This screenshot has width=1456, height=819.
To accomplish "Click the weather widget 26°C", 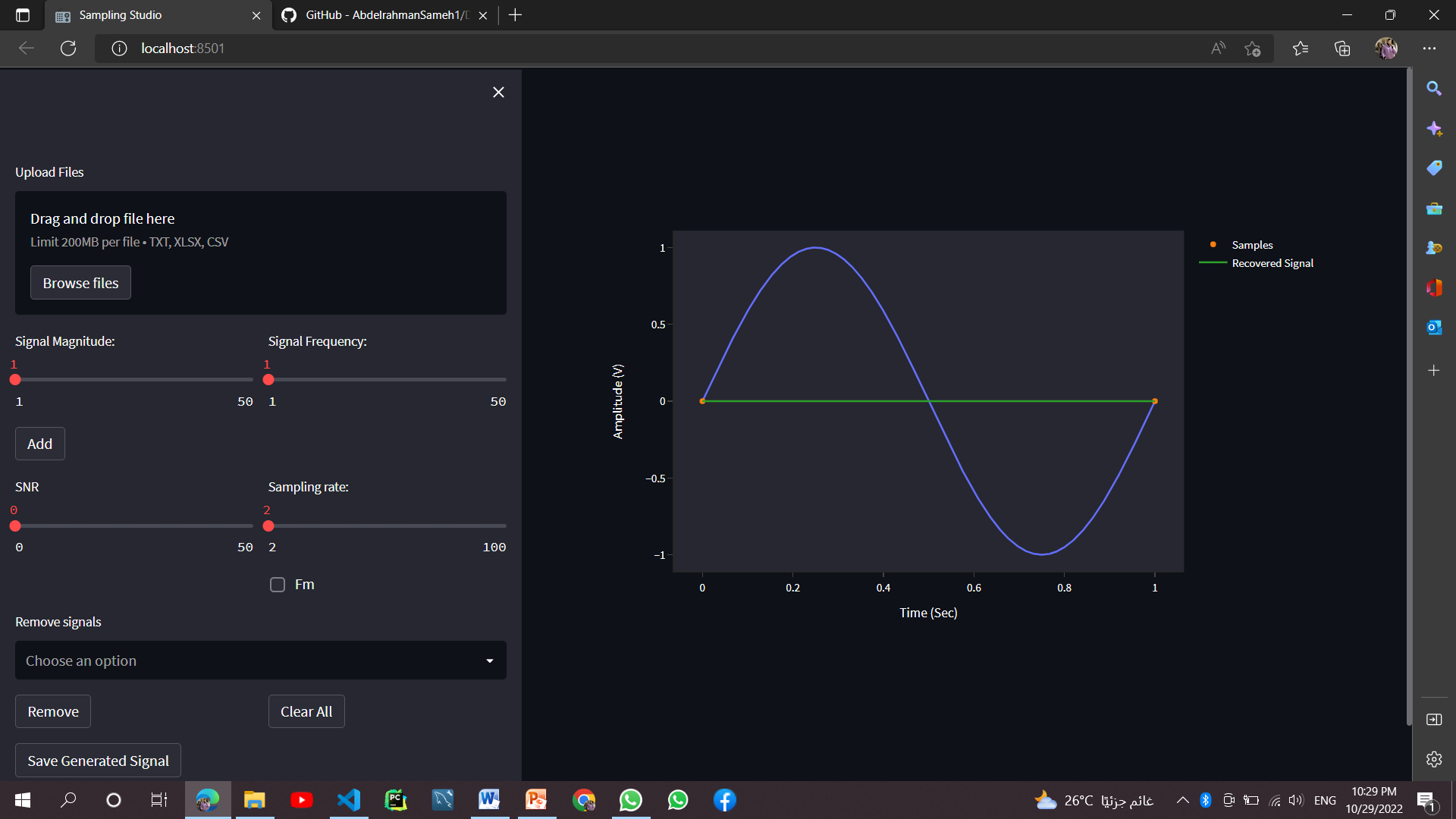I will [x=1094, y=800].
